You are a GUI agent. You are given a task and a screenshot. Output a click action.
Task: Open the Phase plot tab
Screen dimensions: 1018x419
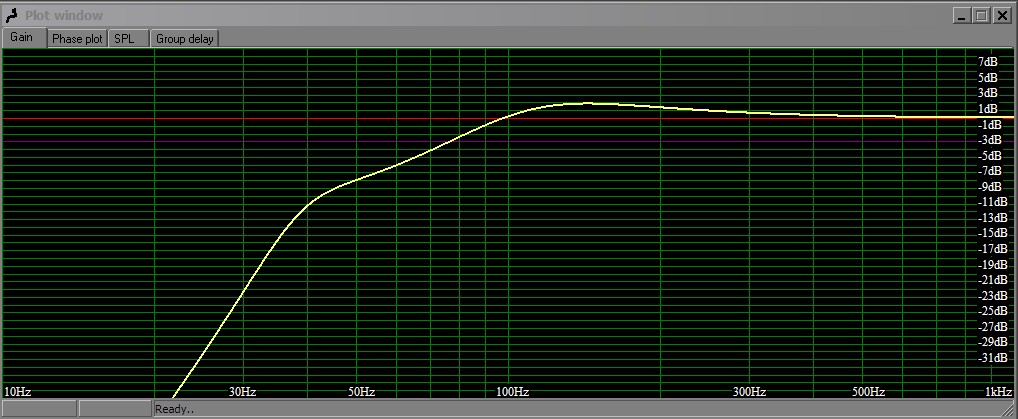point(77,39)
